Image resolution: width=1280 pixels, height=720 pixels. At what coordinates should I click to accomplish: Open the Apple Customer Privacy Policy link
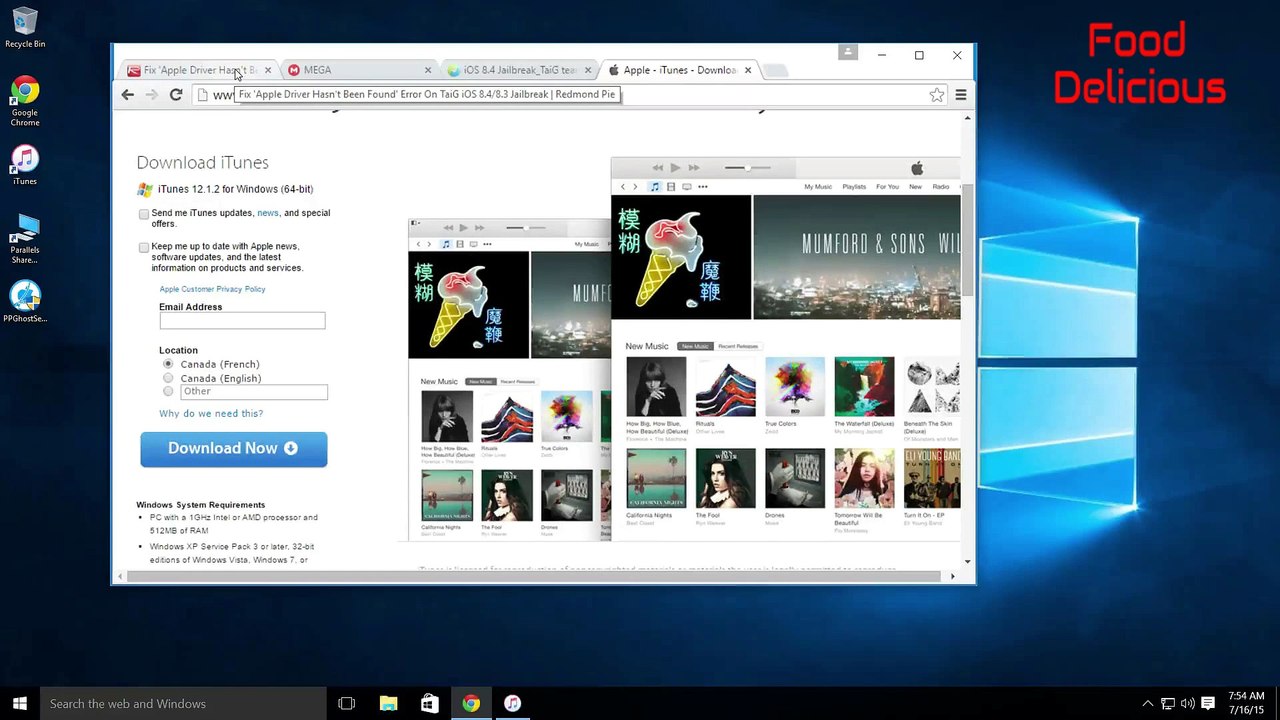click(x=212, y=289)
